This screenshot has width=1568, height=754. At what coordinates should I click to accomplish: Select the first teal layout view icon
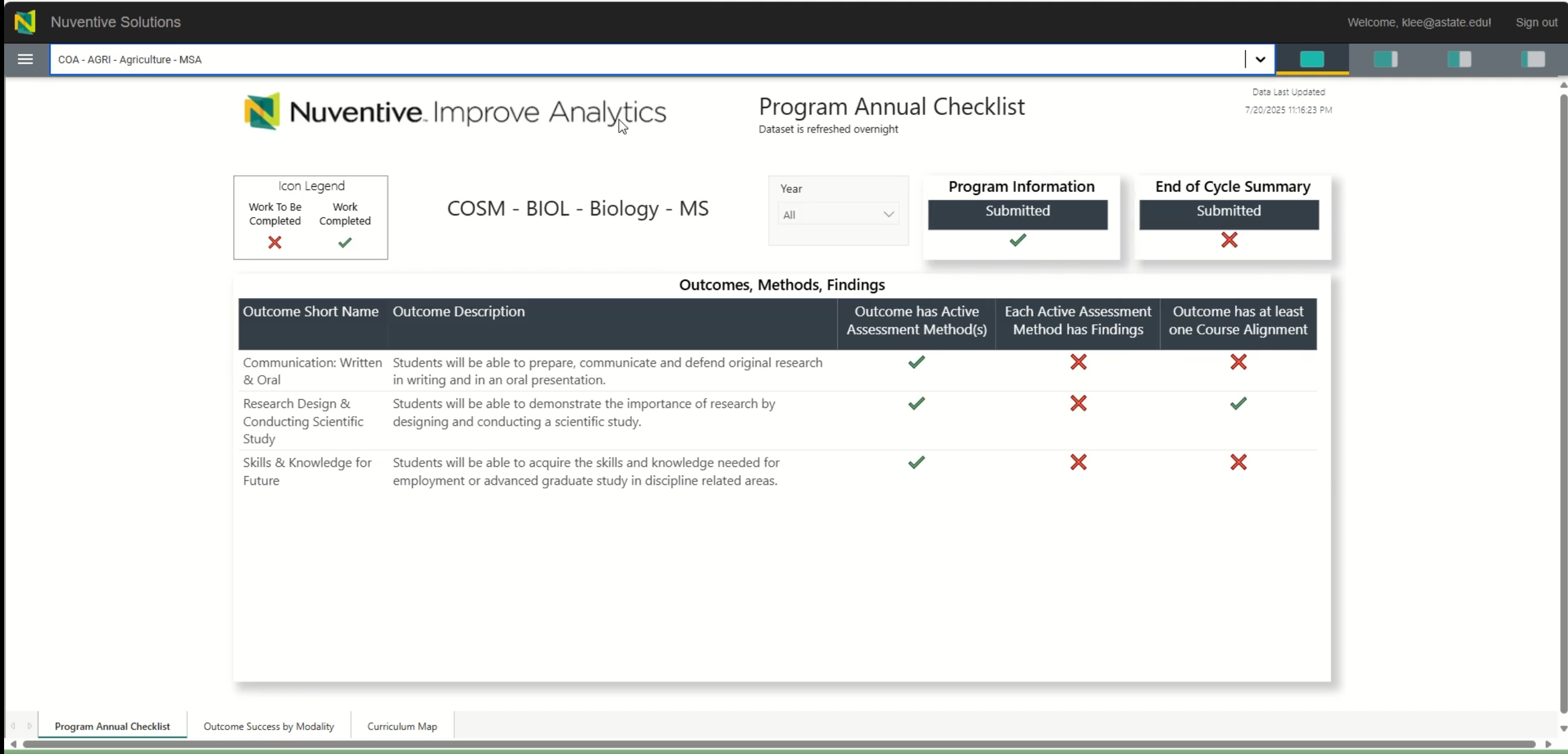(1312, 59)
